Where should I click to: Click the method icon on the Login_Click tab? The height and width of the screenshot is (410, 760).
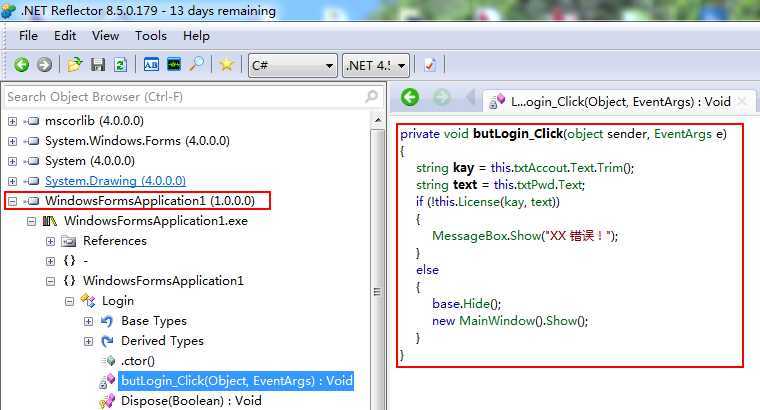pos(497,101)
